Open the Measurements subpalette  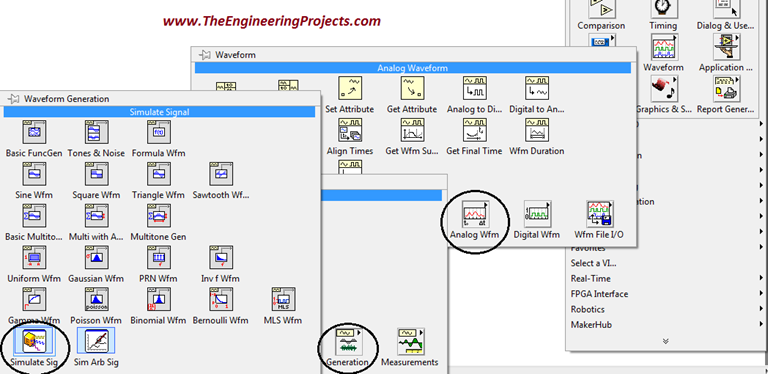click(x=410, y=341)
